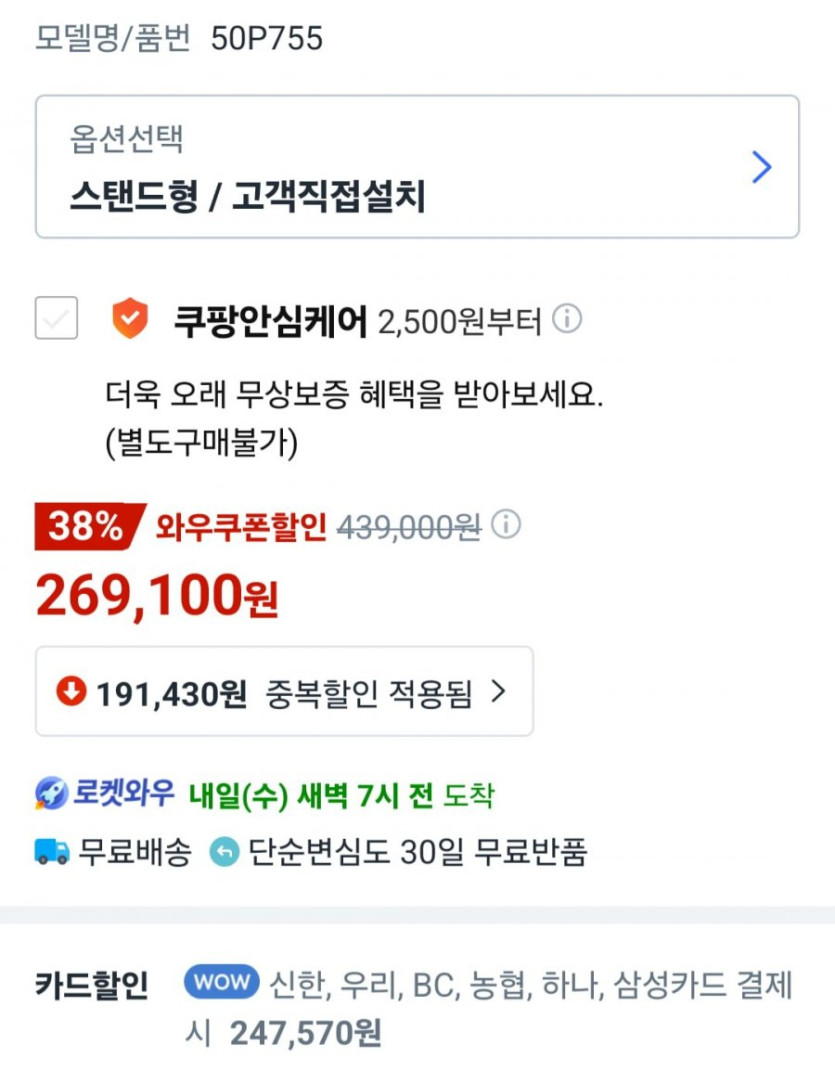
Task: Click the 카드할인 section label
Action: coord(91,985)
